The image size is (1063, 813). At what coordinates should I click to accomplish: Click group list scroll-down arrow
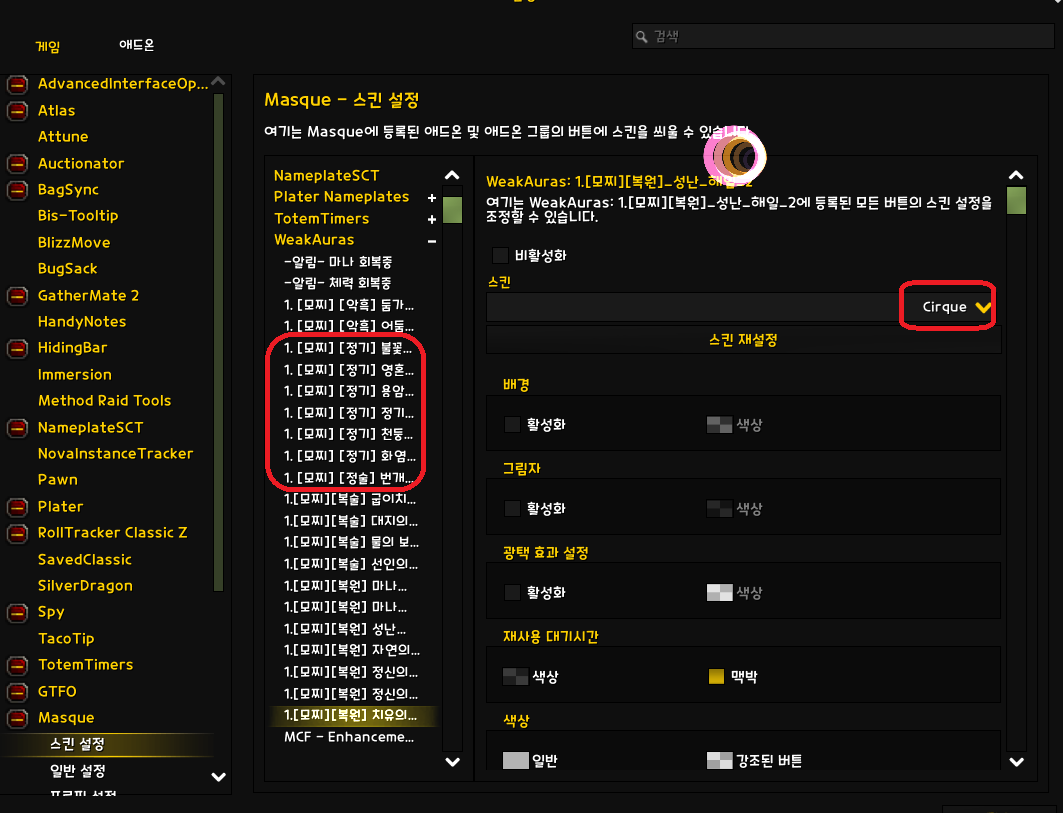pos(452,761)
